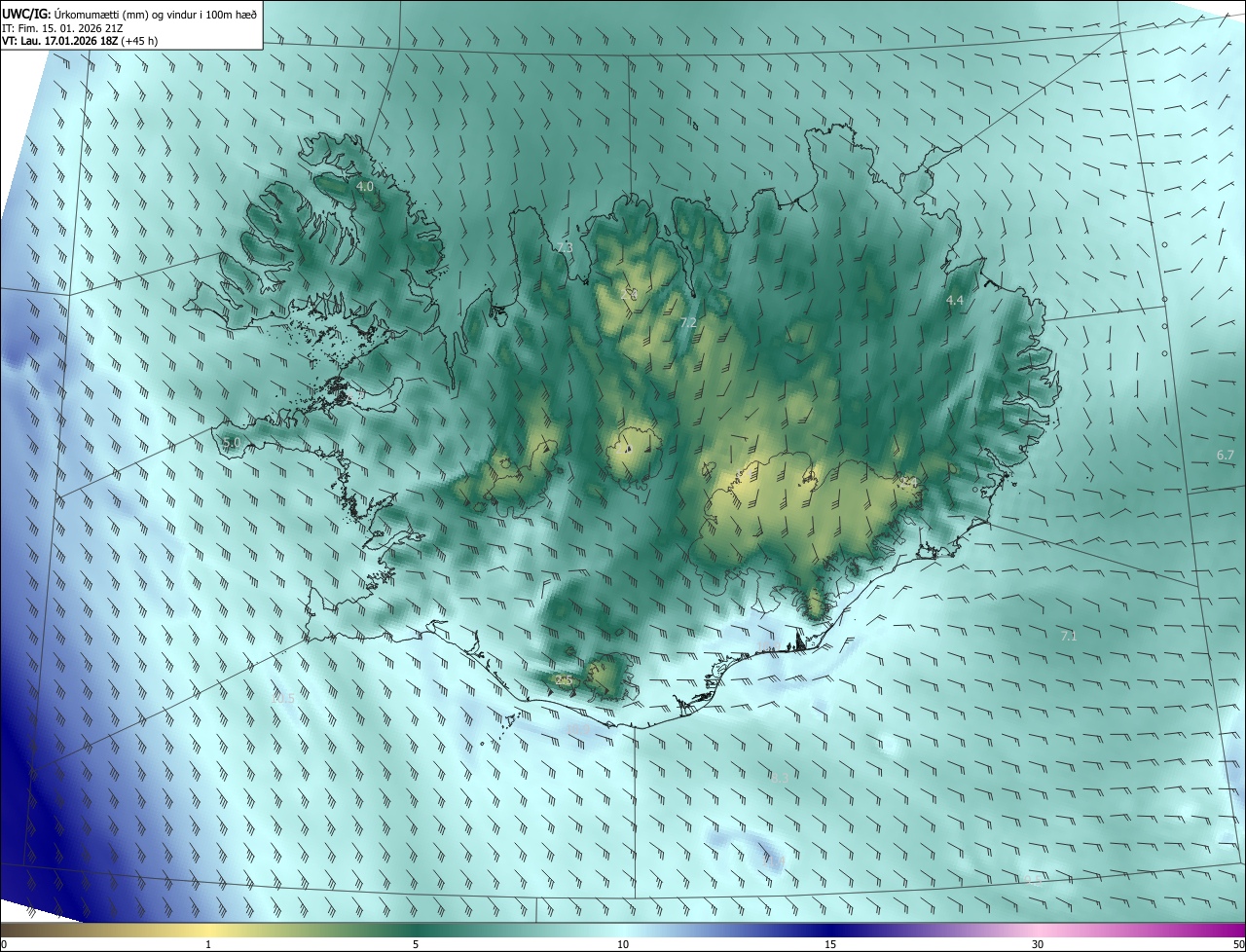This screenshot has width=1246, height=952.
Task: Select the 'IT: Fim. 15. 01. 2026 21Z' line
Action: click(x=61, y=28)
